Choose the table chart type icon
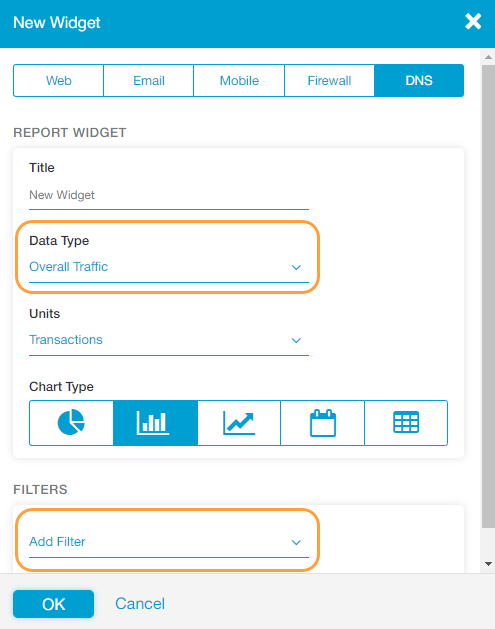The height and width of the screenshot is (629, 495). (x=406, y=422)
